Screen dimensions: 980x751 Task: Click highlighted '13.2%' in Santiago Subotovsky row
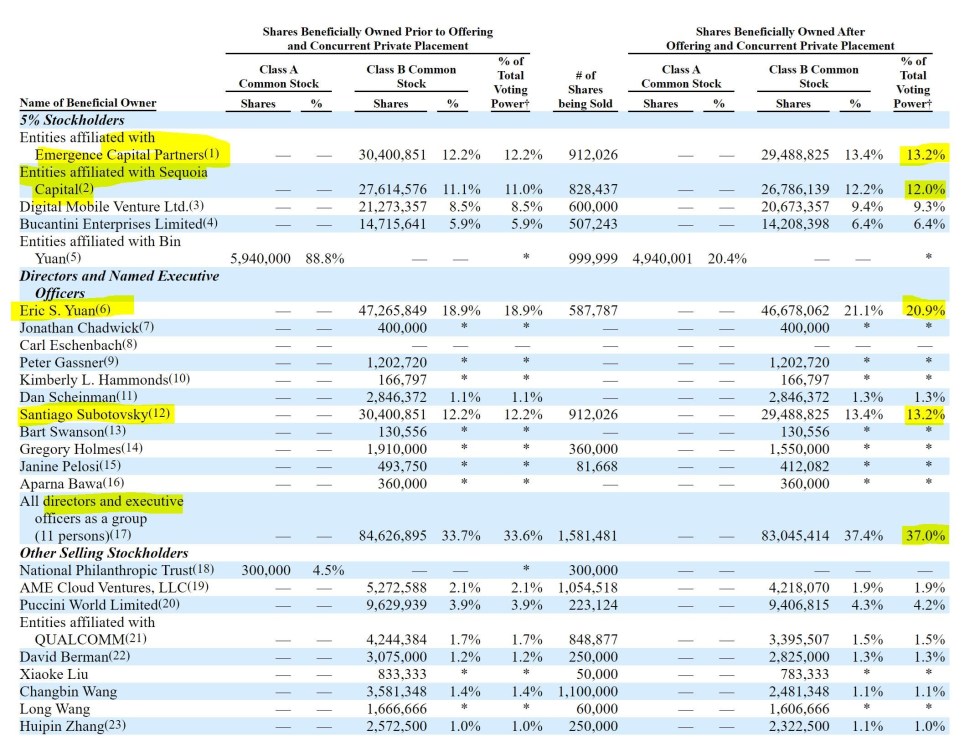pyautogui.click(x=926, y=414)
